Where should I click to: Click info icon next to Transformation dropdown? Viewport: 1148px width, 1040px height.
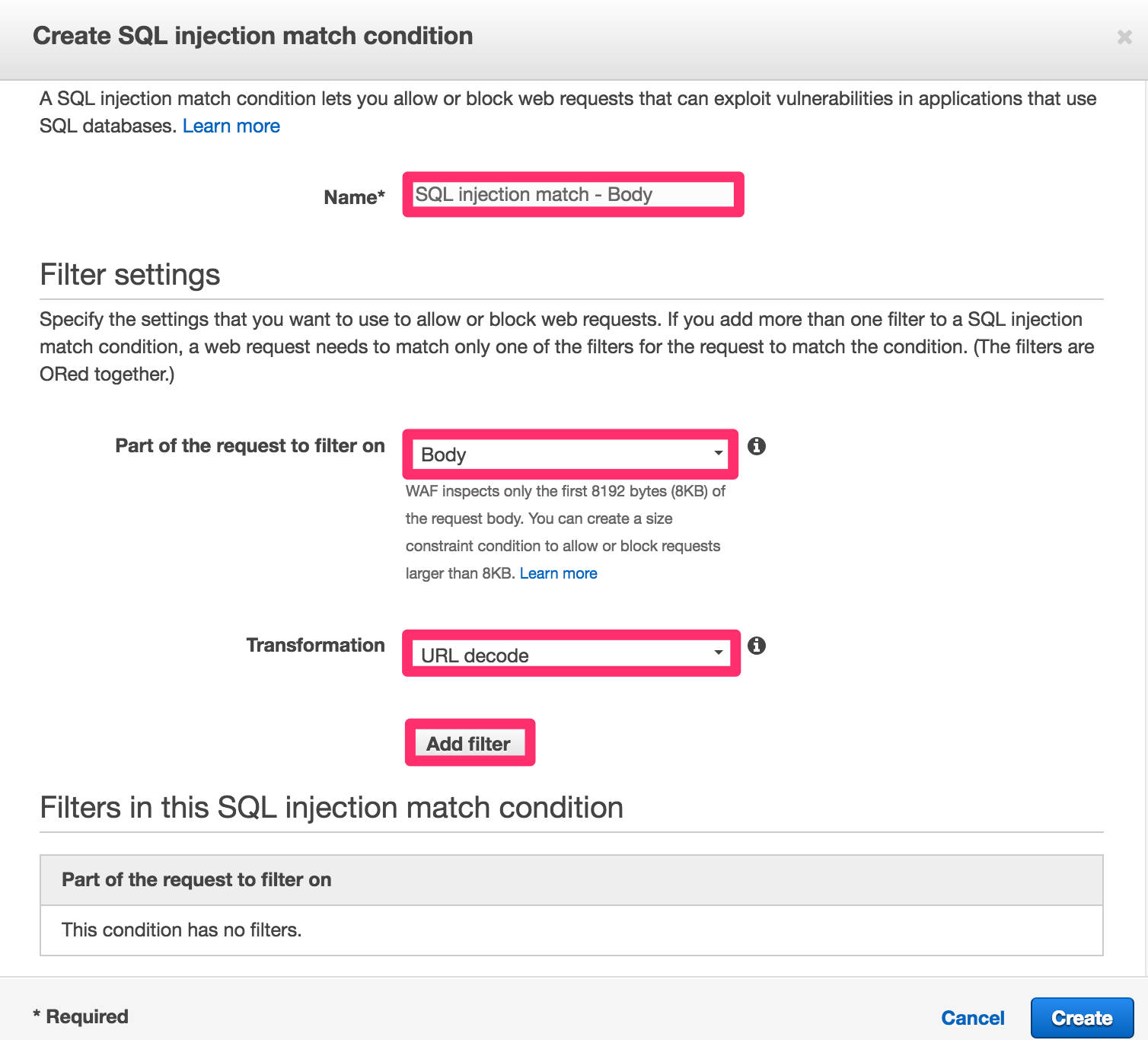pyautogui.click(x=756, y=646)
